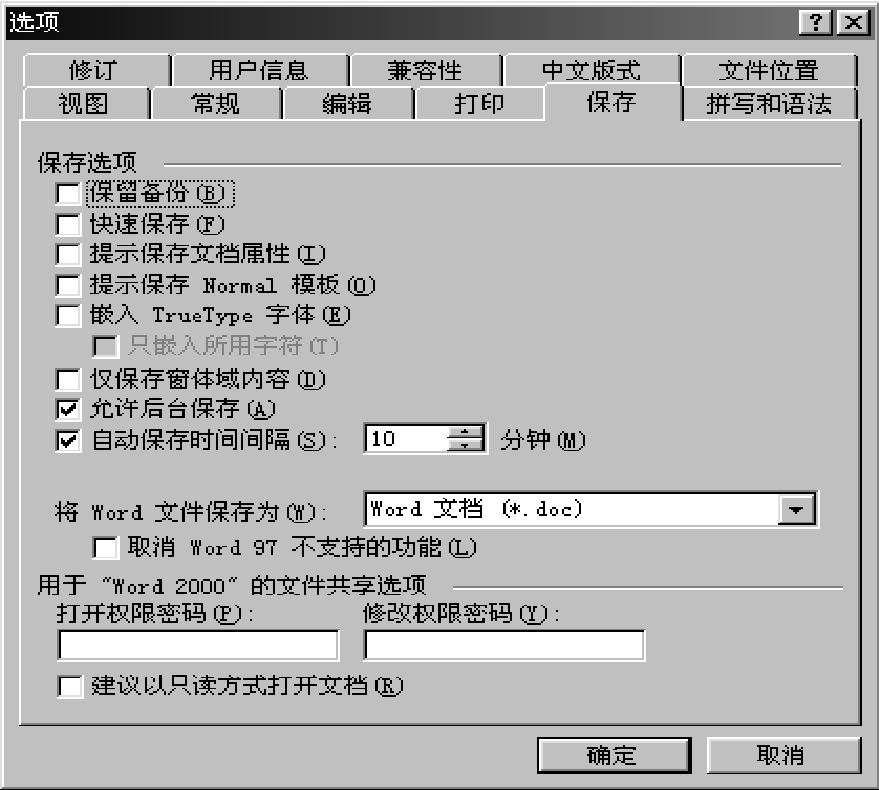Check 嵌入 TrueType 字体 option
Viewport: 879px width, 790px height.
[68, 315]
